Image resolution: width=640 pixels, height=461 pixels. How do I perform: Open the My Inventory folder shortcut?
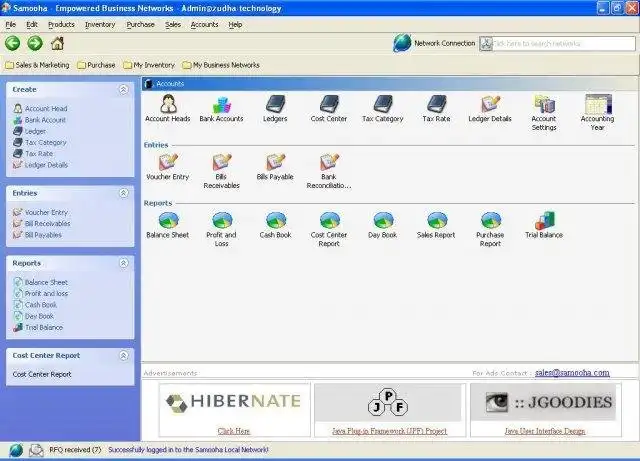[x=149, y=65]
